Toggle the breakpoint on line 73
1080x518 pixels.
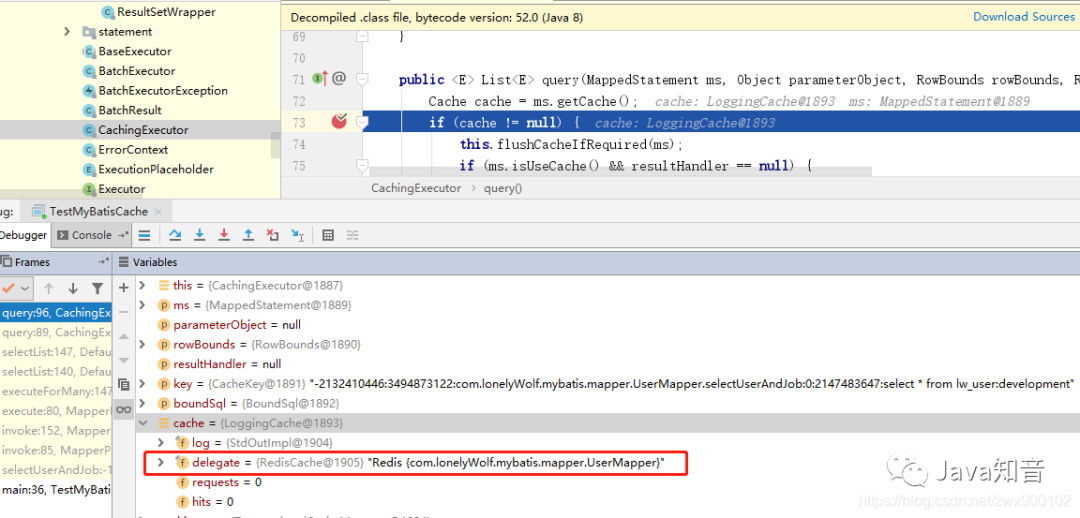click(x=338, y=122)
